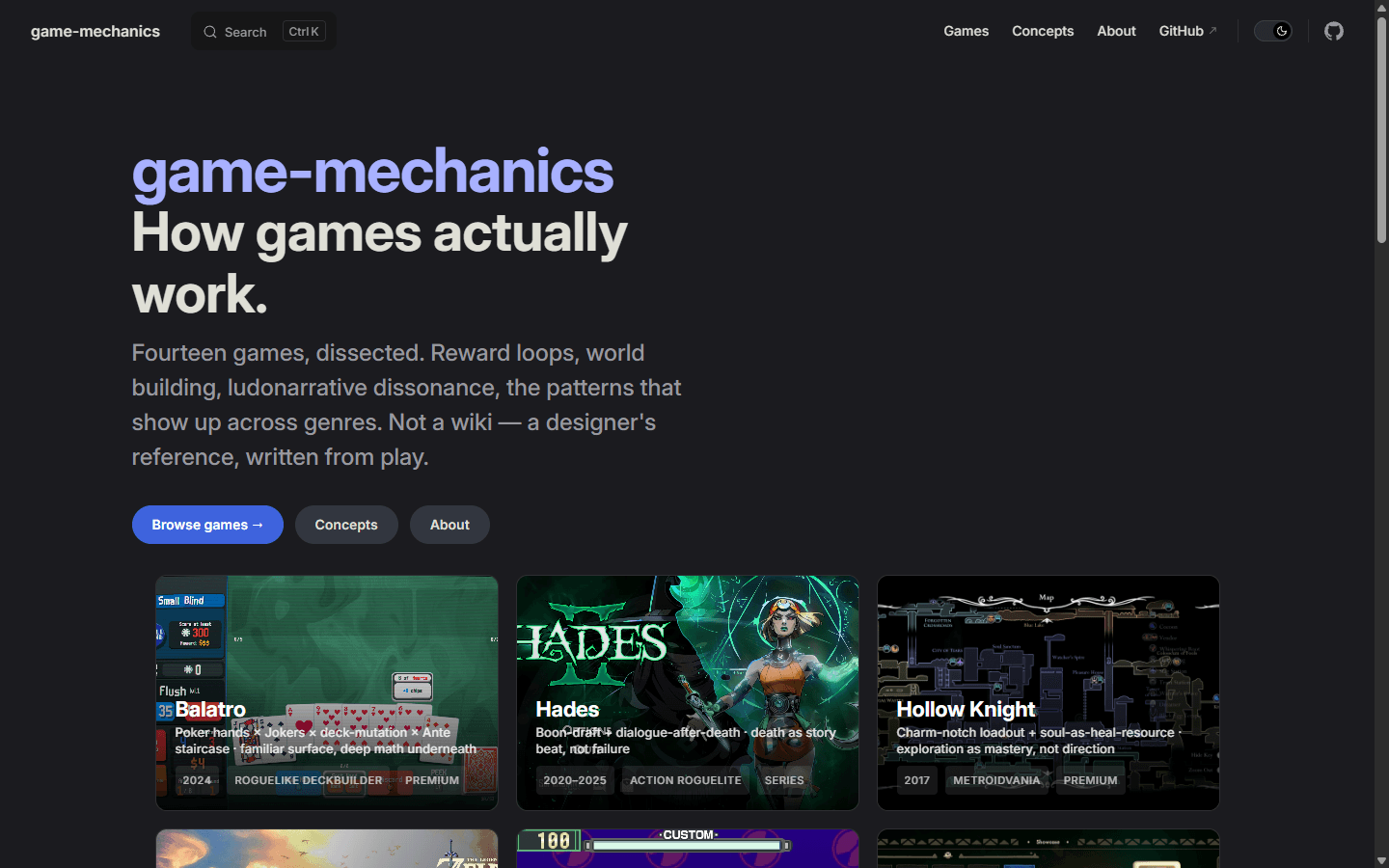Open the Hades game card
The height and width of the screenshot is (868, 1389).
click(688, 692)
